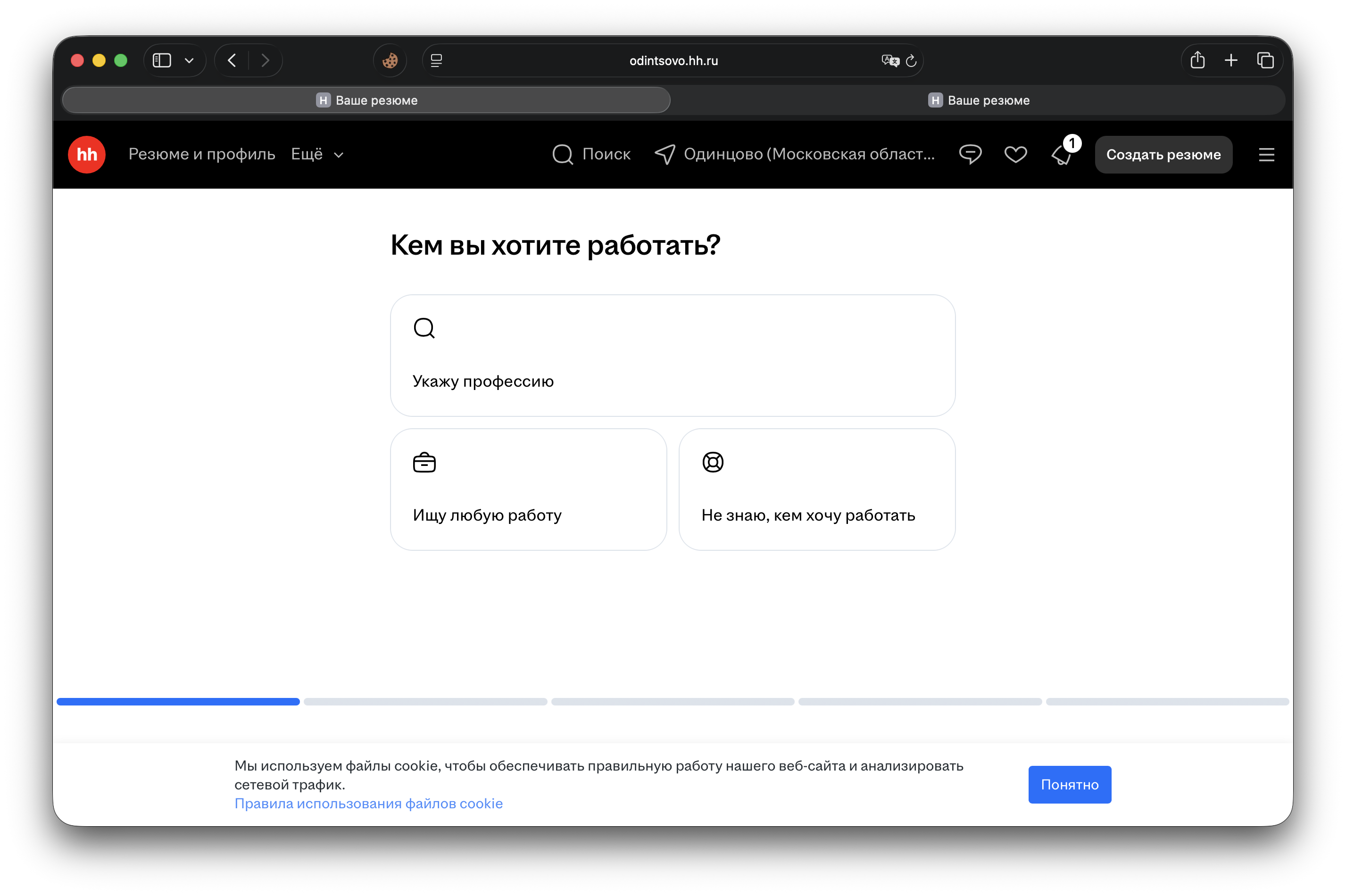Click the translate page icon
1346x896 pixels.
click(x=889, y=60)
